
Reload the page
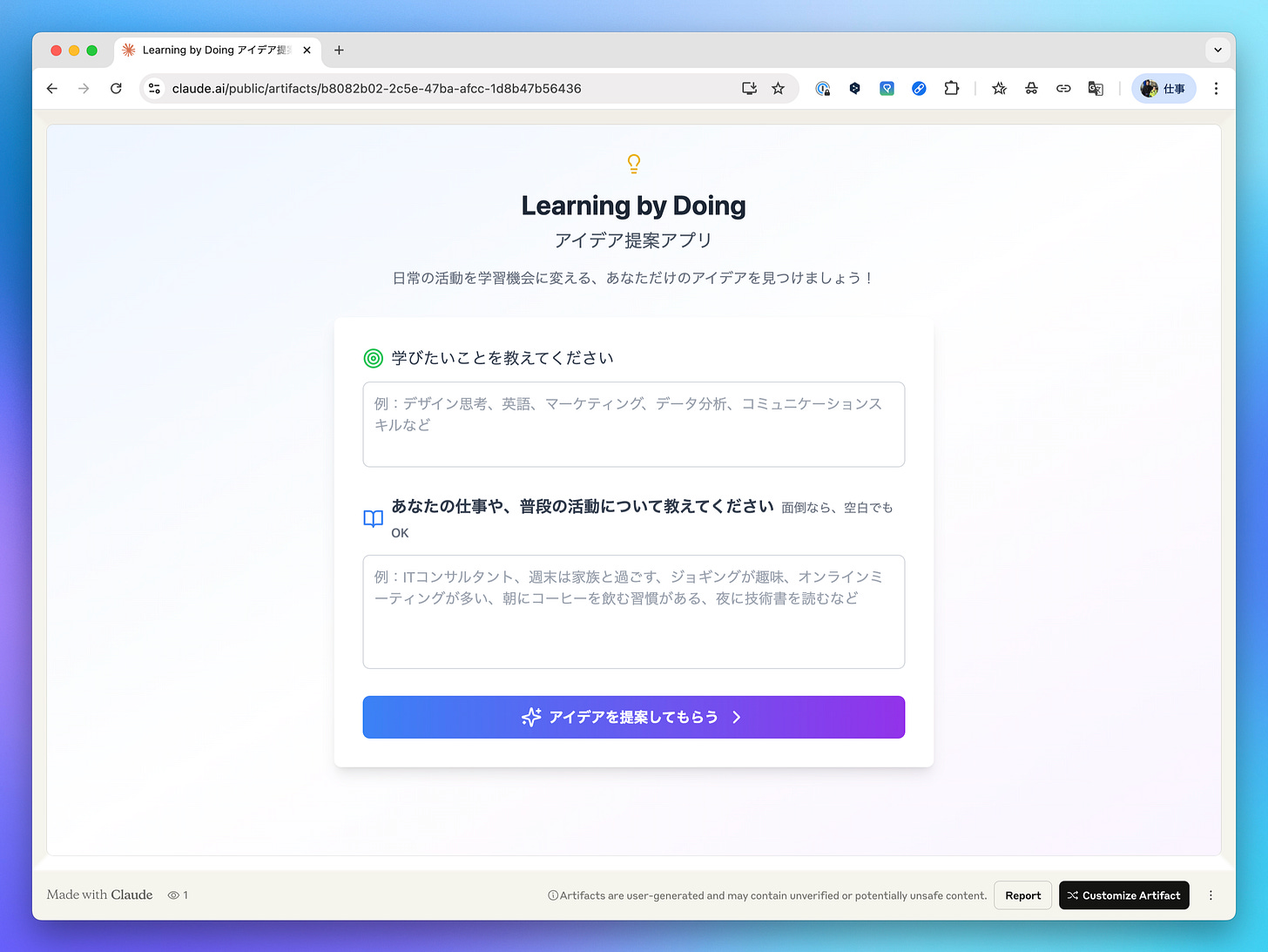coord(116,88)
